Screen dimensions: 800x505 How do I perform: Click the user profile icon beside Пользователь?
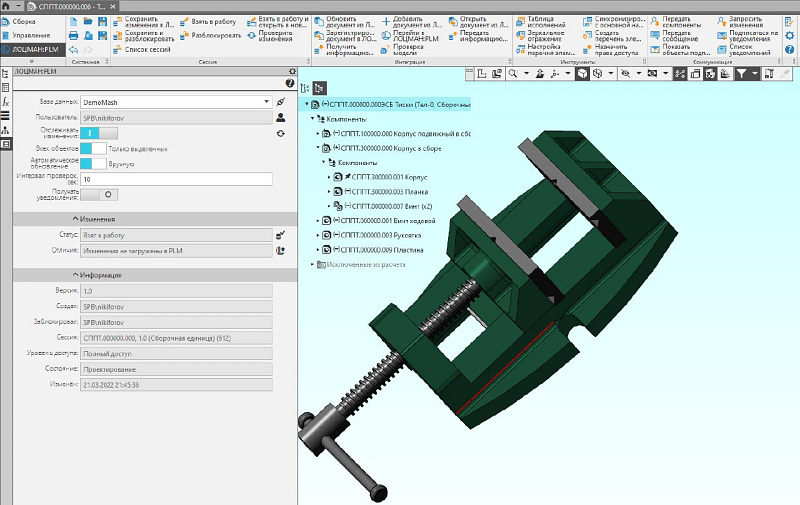pos(281,117)
